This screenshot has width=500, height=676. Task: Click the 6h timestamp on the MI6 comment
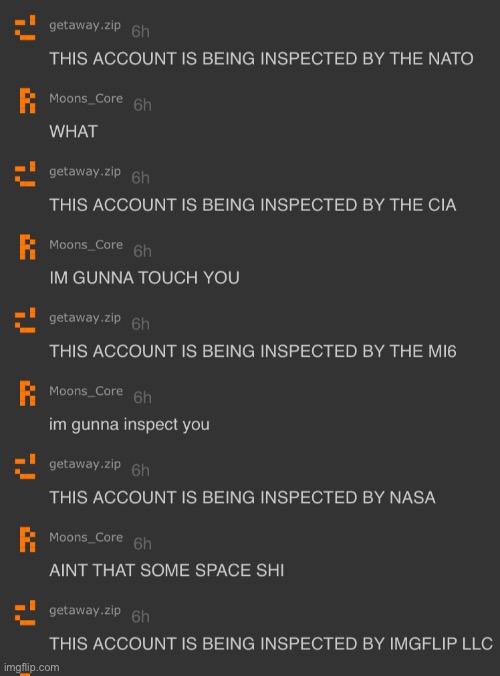coord(141,324)
